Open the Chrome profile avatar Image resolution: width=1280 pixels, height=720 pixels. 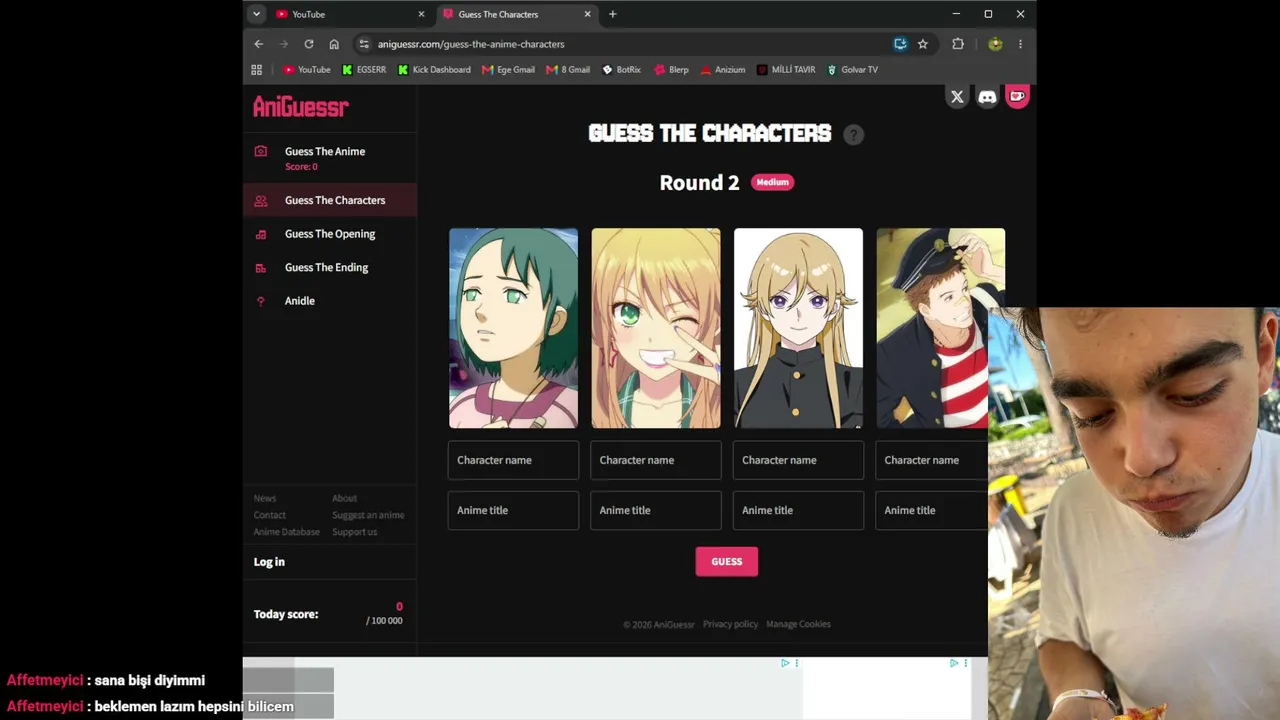point(995,44)
